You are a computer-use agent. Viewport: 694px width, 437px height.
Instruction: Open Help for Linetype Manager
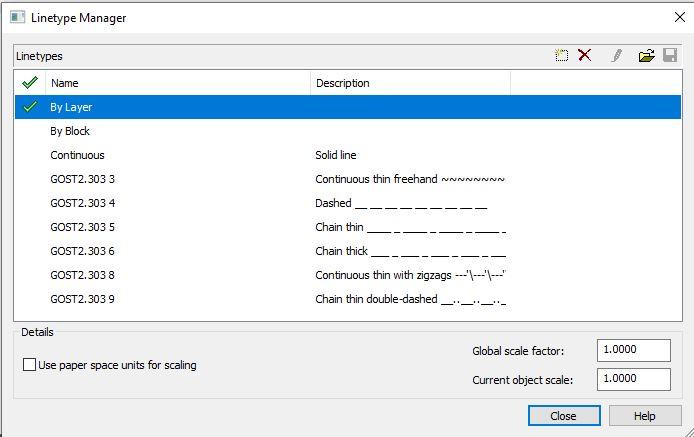click(x=644, y=416)
